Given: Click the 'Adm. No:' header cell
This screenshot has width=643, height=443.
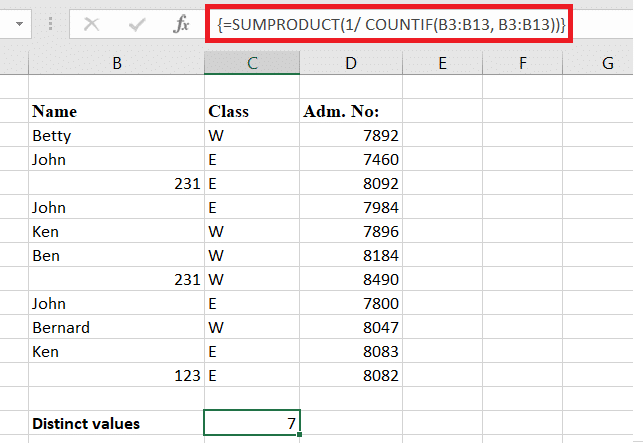Looking at the screenshot, I should (x=350, y=111).
